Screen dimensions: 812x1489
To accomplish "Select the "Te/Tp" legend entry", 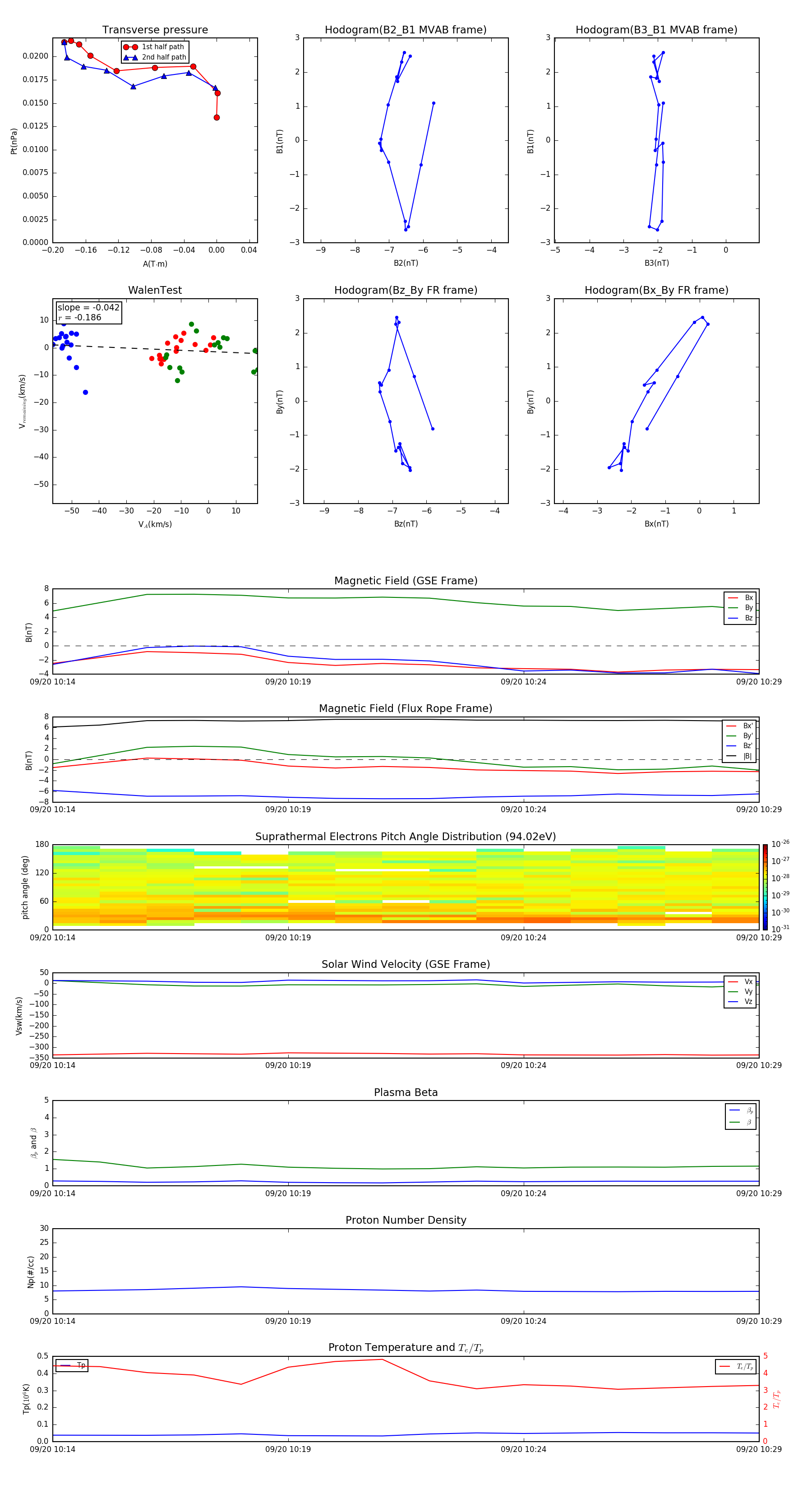I will 736,1366.
